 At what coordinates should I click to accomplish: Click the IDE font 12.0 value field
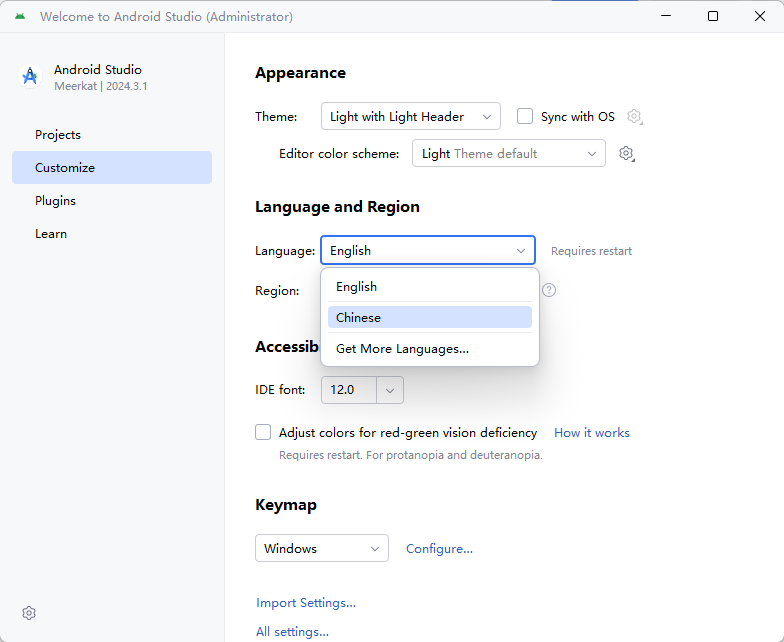tap(349, 390)
